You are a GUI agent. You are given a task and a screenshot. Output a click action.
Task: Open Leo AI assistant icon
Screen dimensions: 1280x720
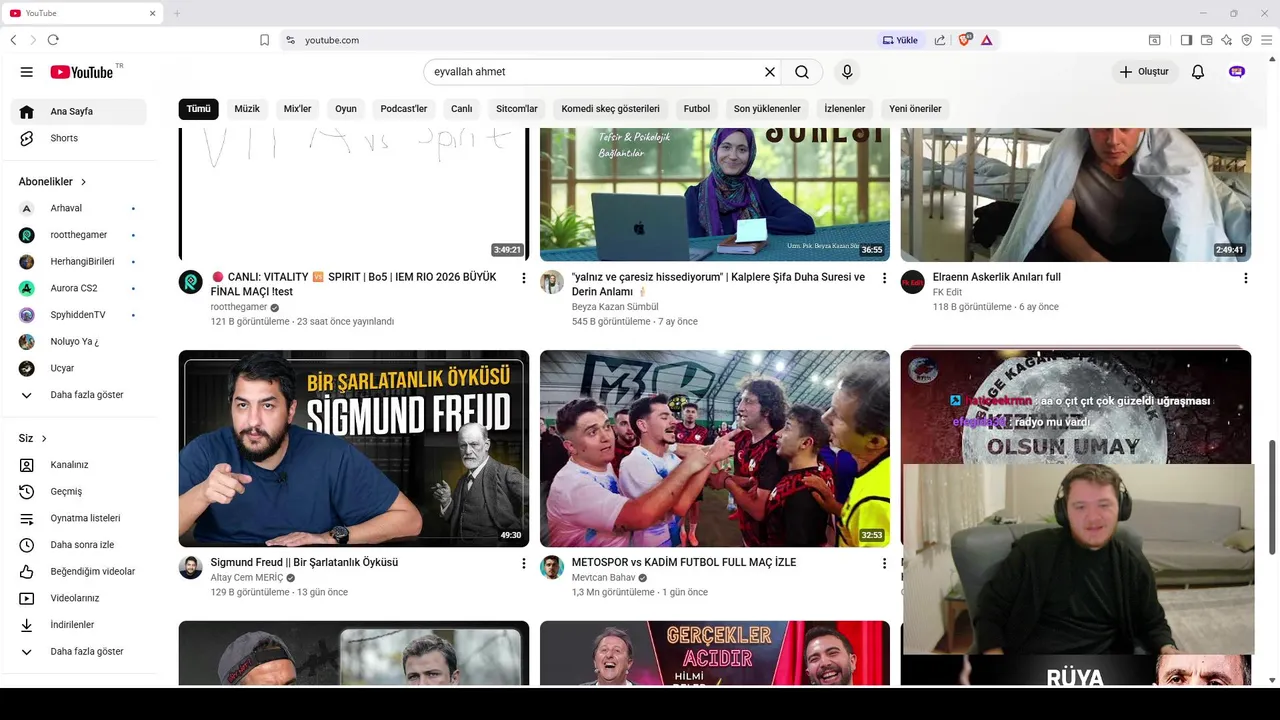click(x=1226, y=40)
